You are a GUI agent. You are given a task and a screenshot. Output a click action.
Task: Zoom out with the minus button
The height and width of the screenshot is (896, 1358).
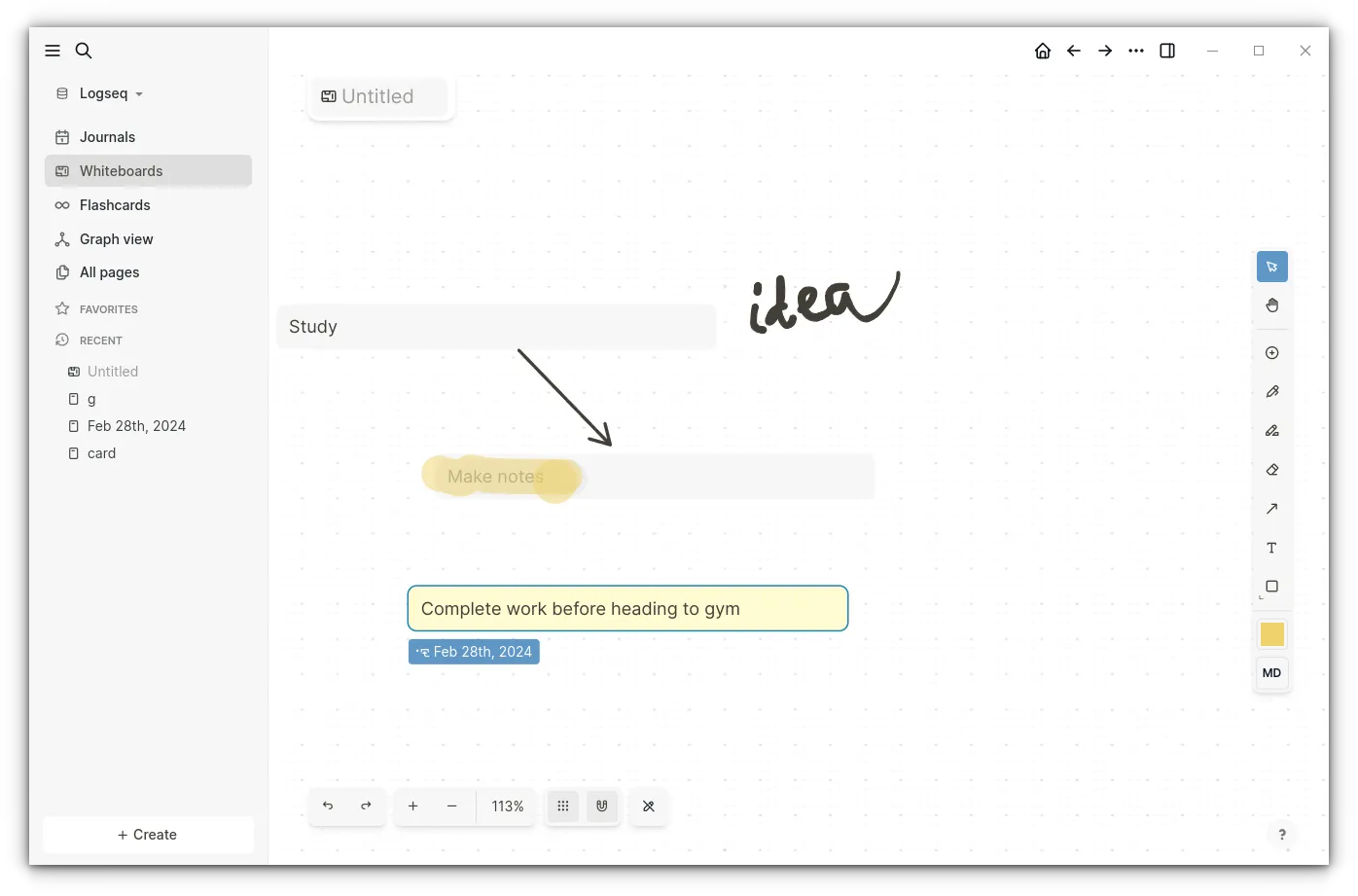tap(452, 806)
